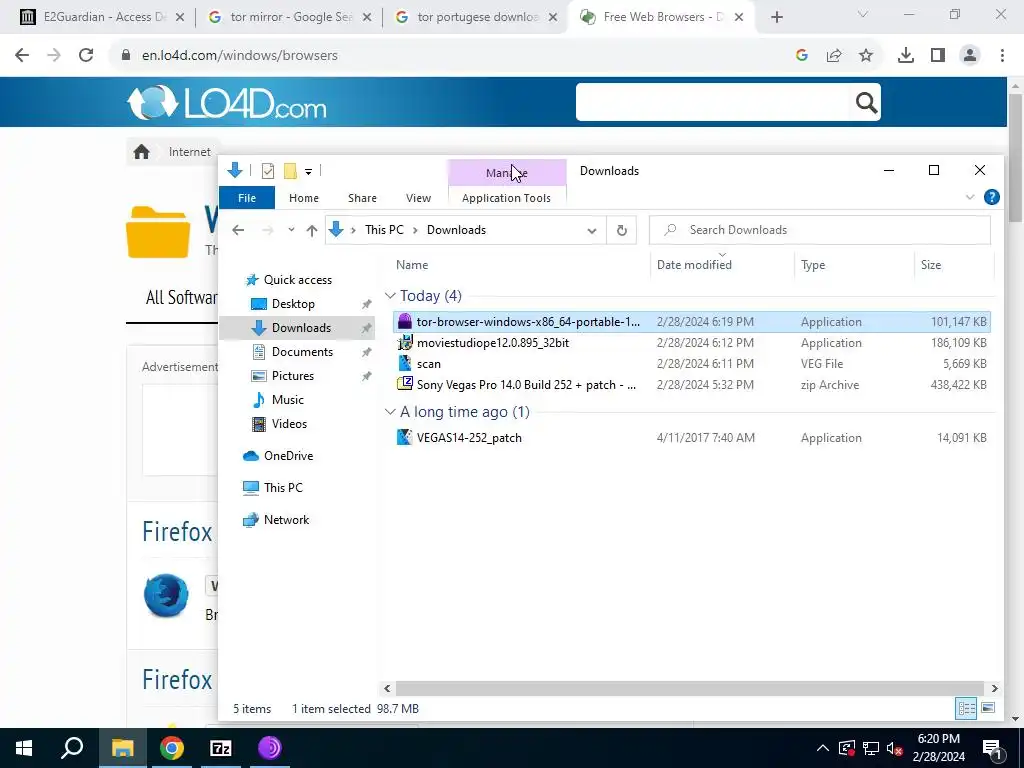Open Pictures in navigation pane

click(x=293, y=376)
